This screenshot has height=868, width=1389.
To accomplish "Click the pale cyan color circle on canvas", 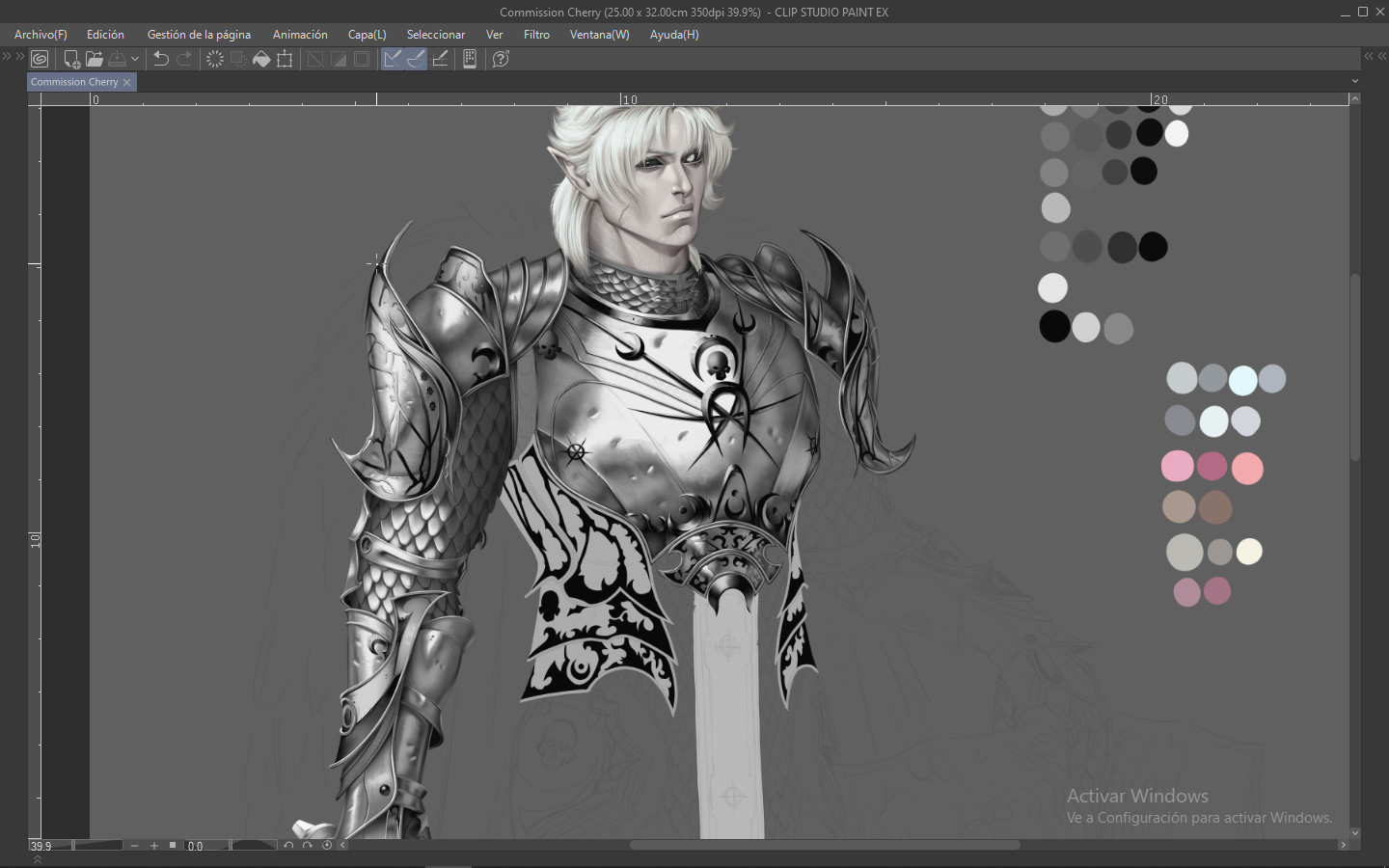I will coord(1242,380).
